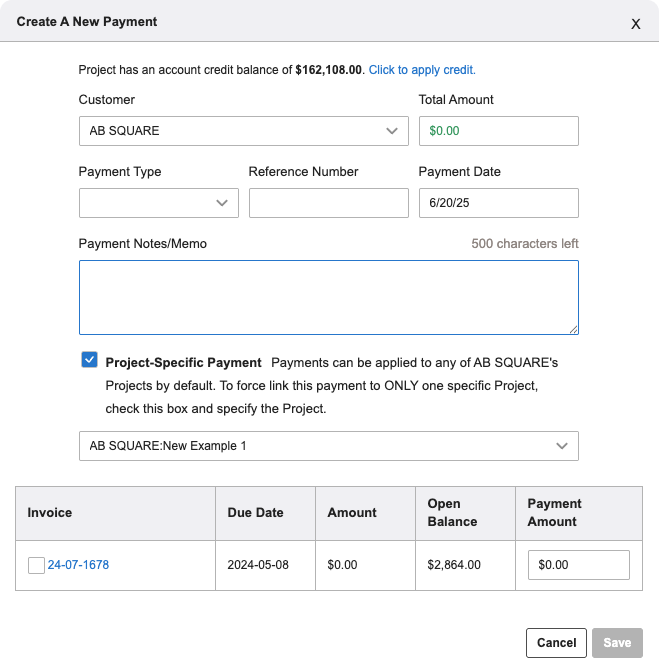Select the checkbox for invoice 24-07-1678
The image size is (659, 665).
pos(36,565)
